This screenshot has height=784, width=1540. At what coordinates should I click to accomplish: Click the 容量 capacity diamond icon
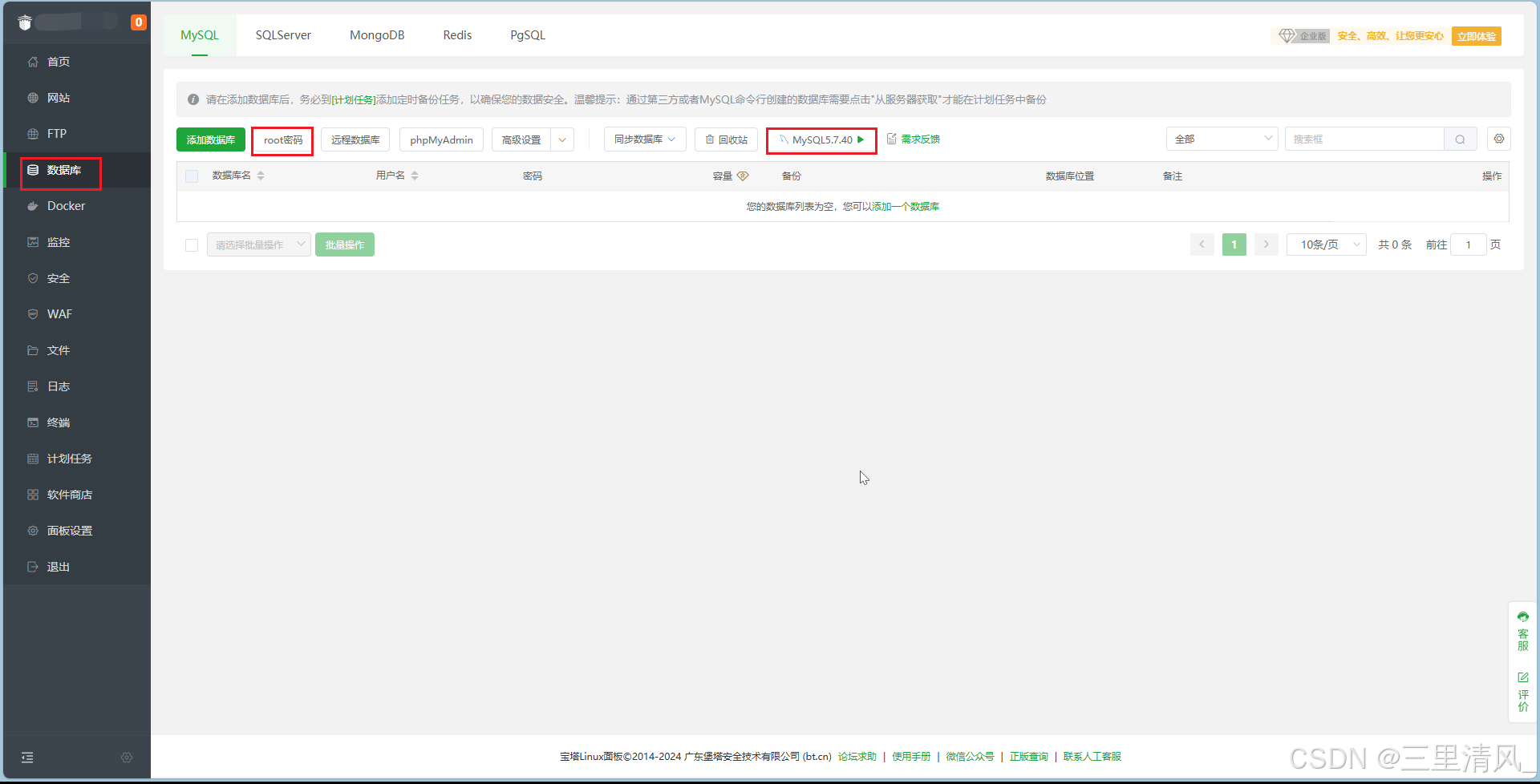click(743, 176)
